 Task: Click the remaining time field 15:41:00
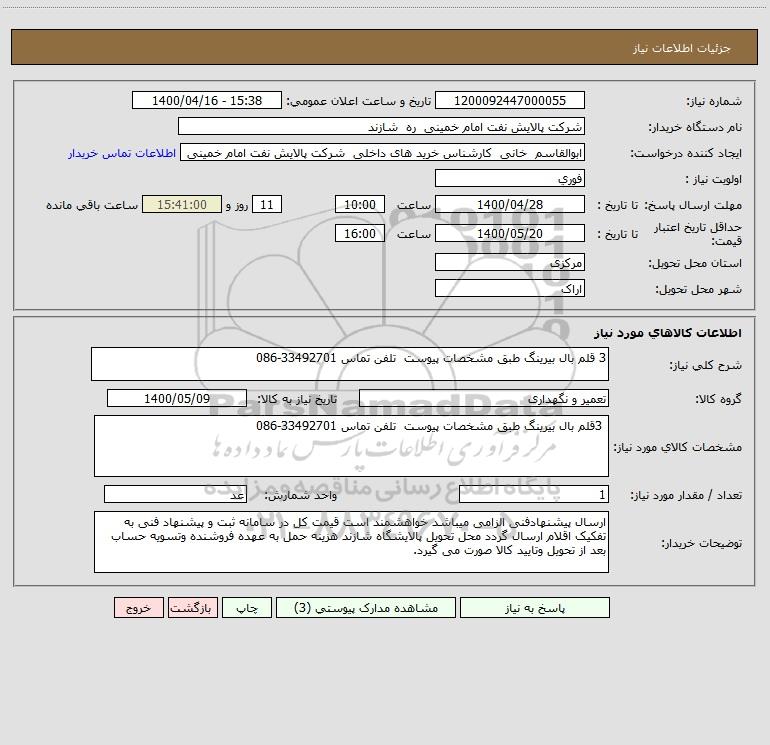pos(182,204)
